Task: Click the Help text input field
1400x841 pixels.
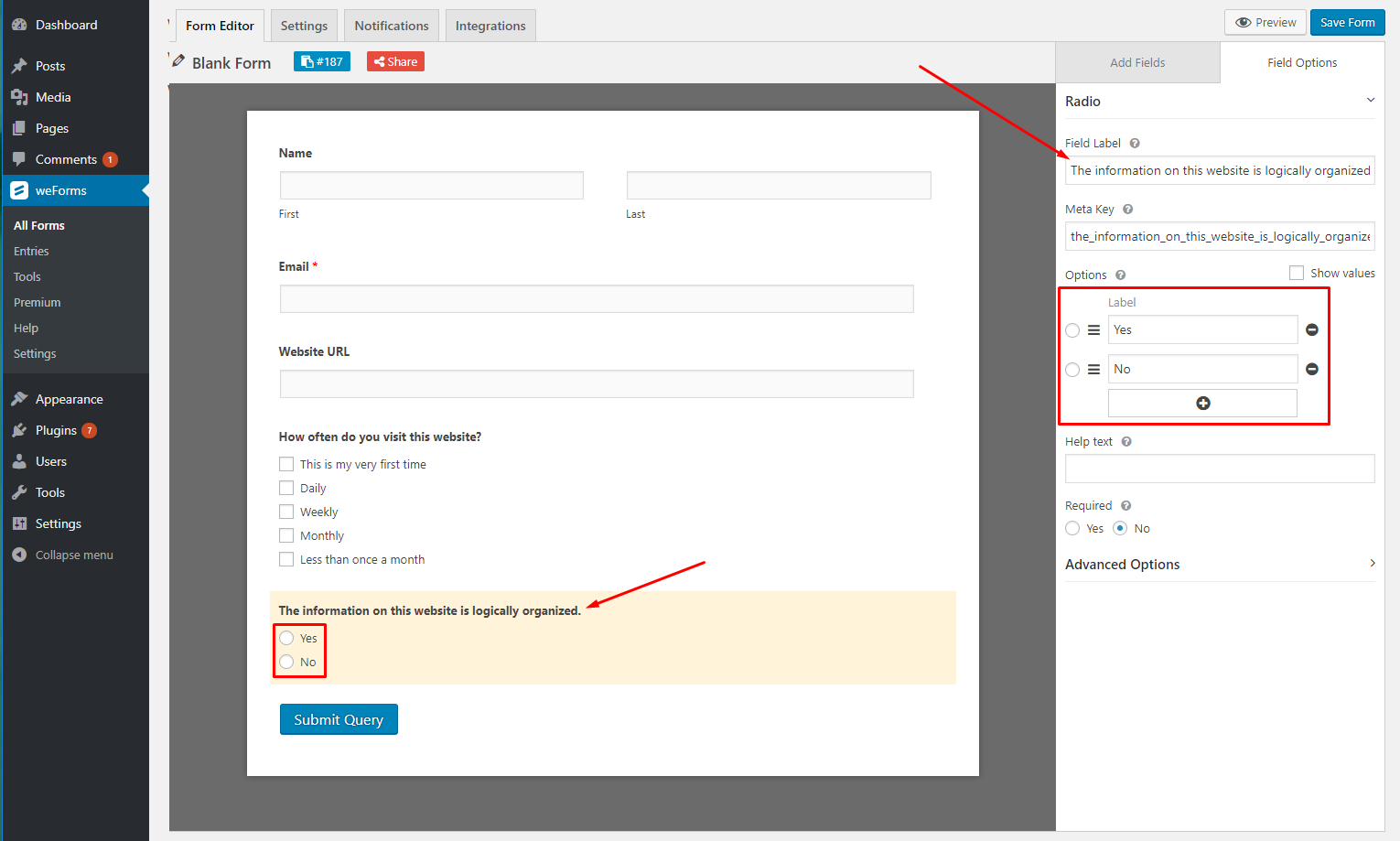Action: [1220, 469]
